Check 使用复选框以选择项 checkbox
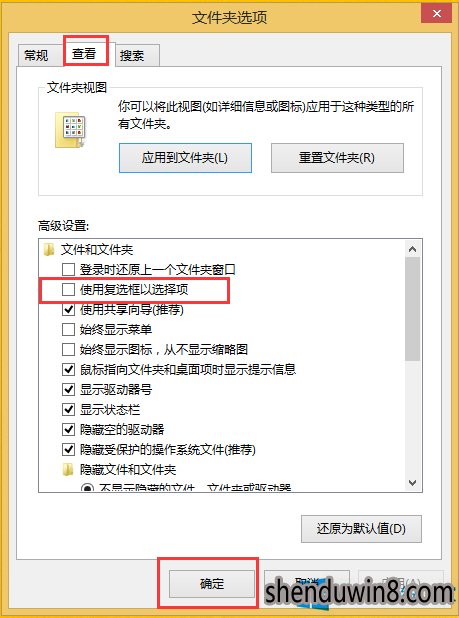The image size is (459, 618). coord(69,290)
